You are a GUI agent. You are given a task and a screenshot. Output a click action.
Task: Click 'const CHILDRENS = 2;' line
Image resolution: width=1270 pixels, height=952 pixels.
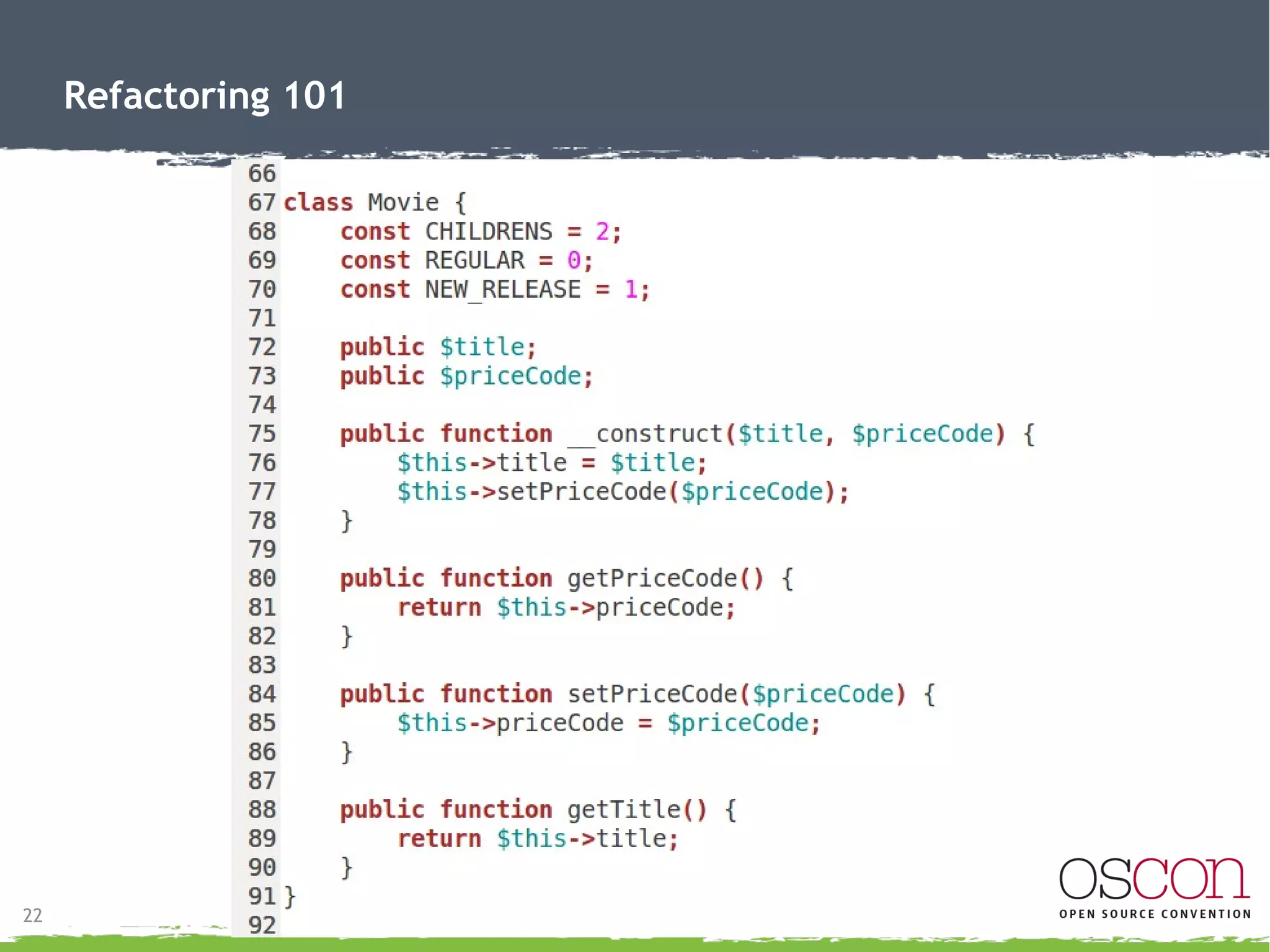[481, 232]
